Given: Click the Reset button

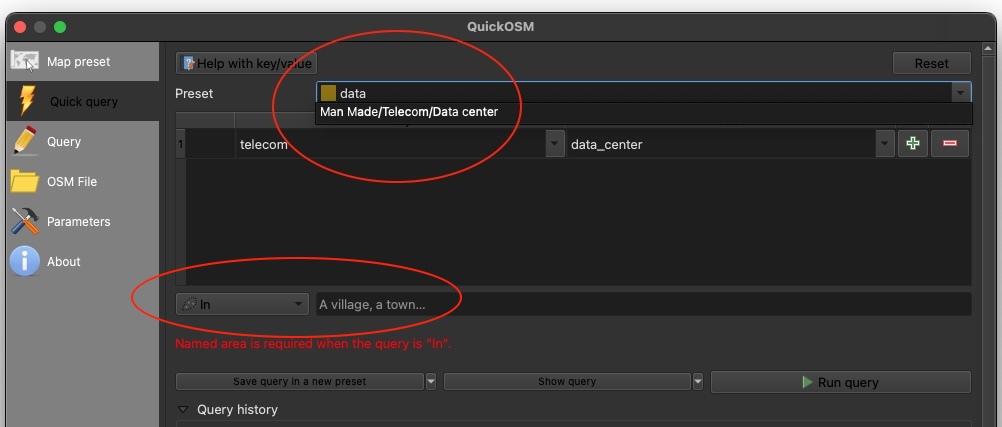Looking at the screenshot, I should [931, 63].
